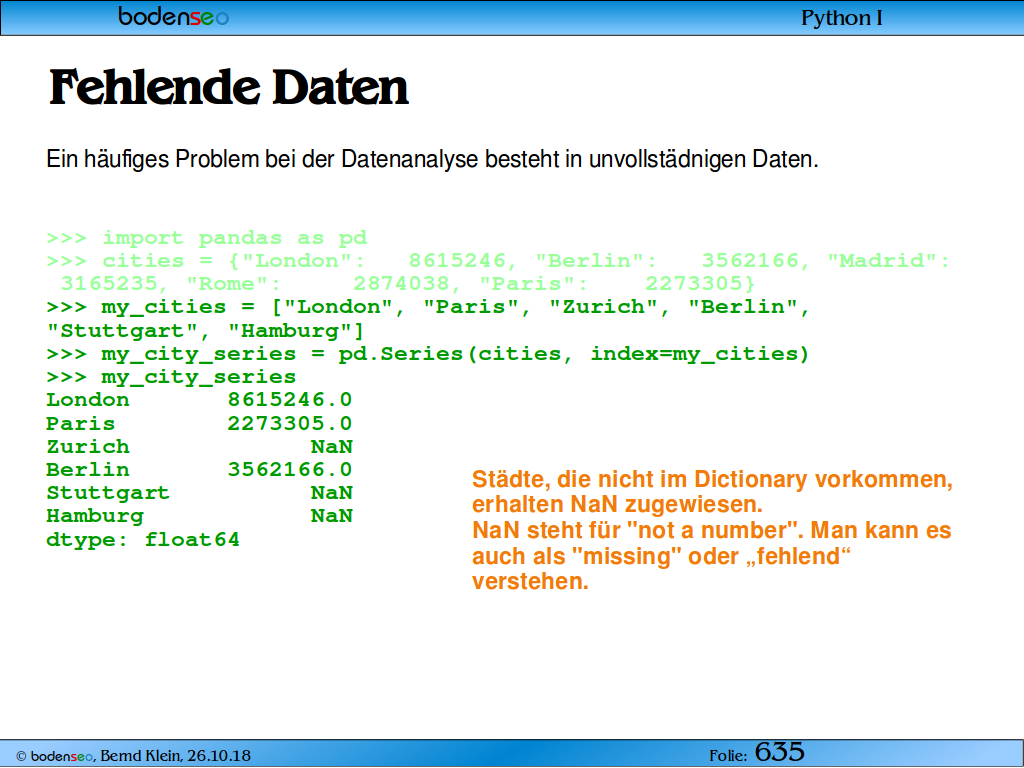Click the 'Zurich' output row label
Screen dimensions: 1024x768
[x=88, y=447]
